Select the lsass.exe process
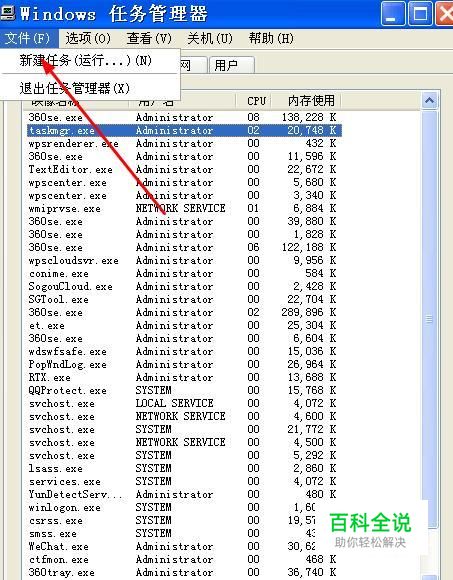 coord(55,469)
